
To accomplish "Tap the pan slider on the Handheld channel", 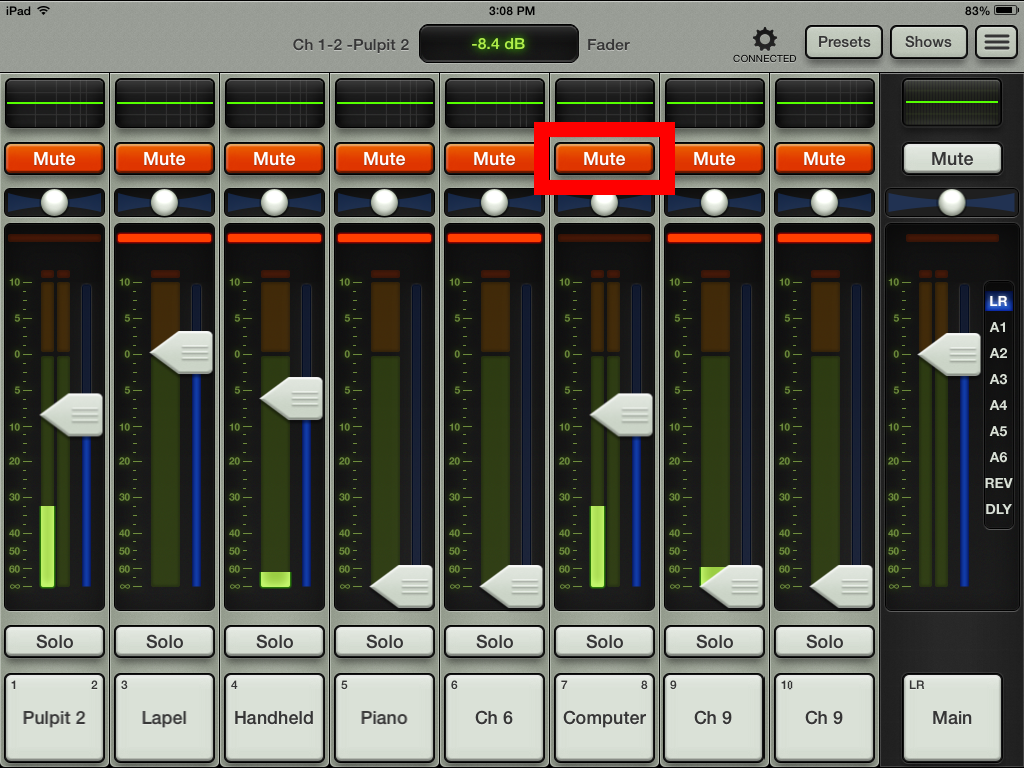I will [x=274, y=203].
